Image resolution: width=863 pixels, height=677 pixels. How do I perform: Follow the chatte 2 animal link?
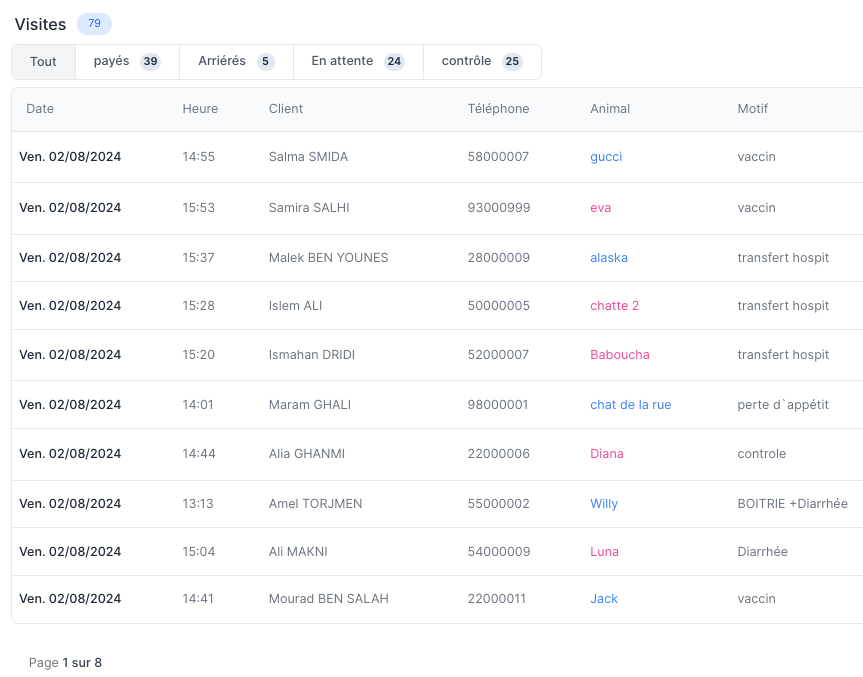tap(614, 306)
